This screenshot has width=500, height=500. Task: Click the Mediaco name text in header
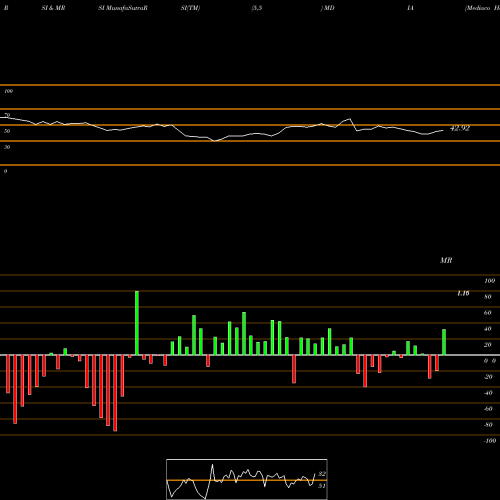point(478,8)
